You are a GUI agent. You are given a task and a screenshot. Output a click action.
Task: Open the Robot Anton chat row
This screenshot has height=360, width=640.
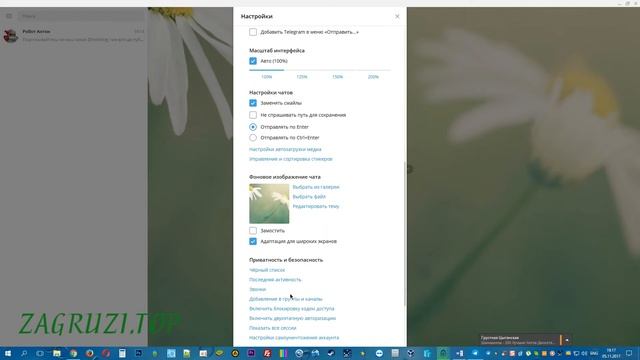[x=73, y=36]
